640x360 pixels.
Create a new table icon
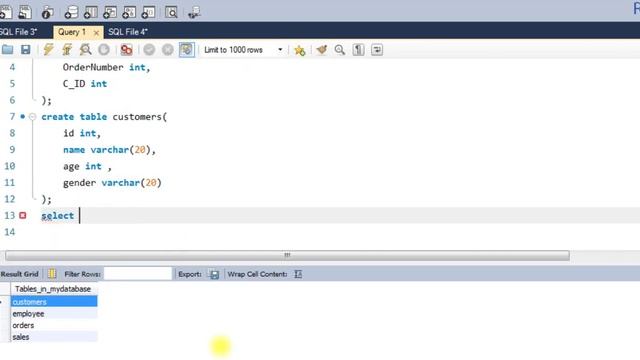pyautogui.click(x=90, y=13)
